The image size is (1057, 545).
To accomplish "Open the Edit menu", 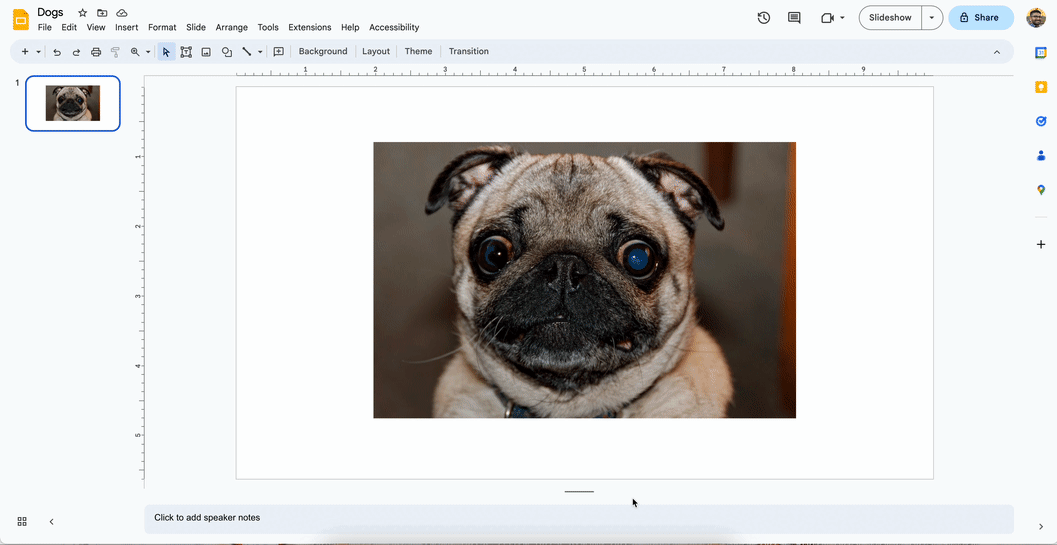I will (x=69, y=28).
